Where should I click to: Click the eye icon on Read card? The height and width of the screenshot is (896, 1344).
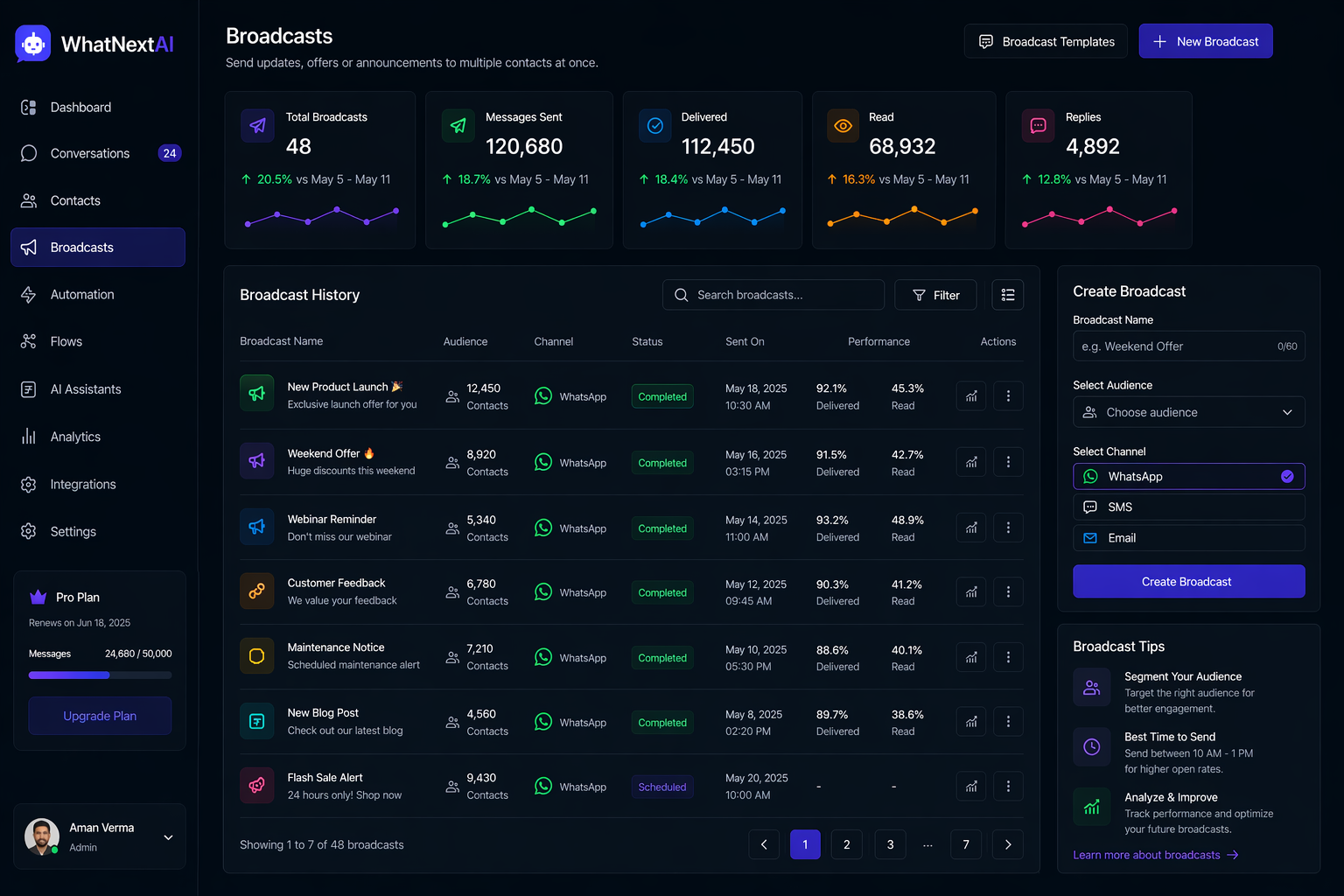point(843,126)
